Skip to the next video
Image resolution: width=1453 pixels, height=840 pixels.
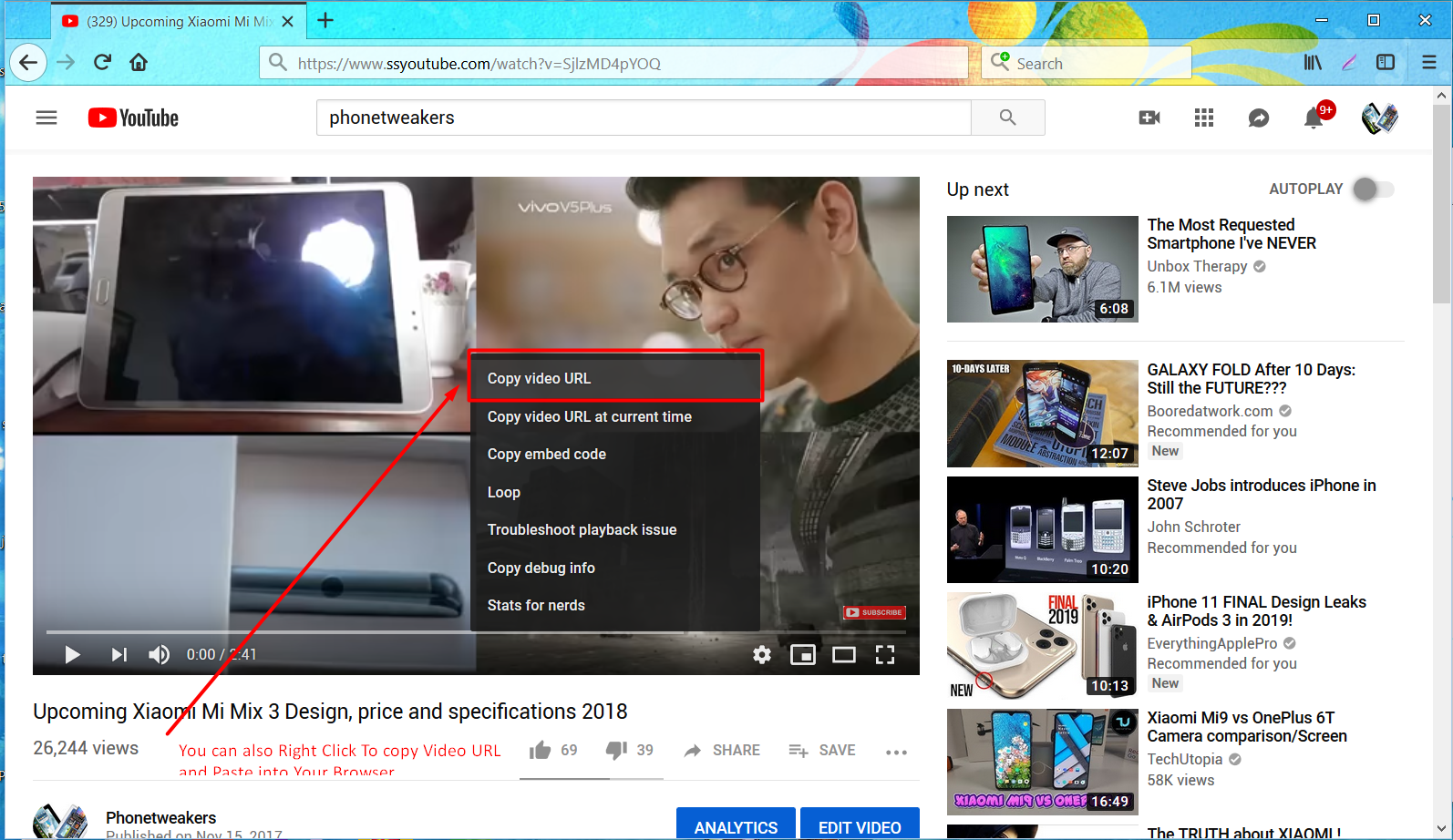point(119,654)
